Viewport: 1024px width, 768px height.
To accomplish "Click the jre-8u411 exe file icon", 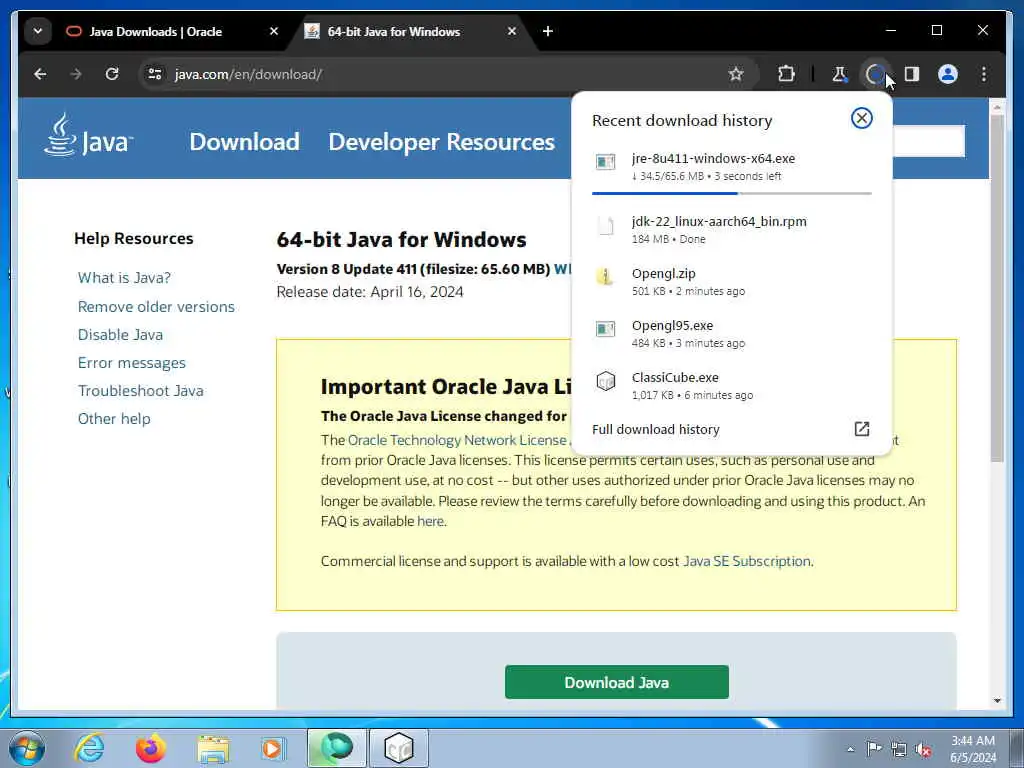I will tap(605, 161).
